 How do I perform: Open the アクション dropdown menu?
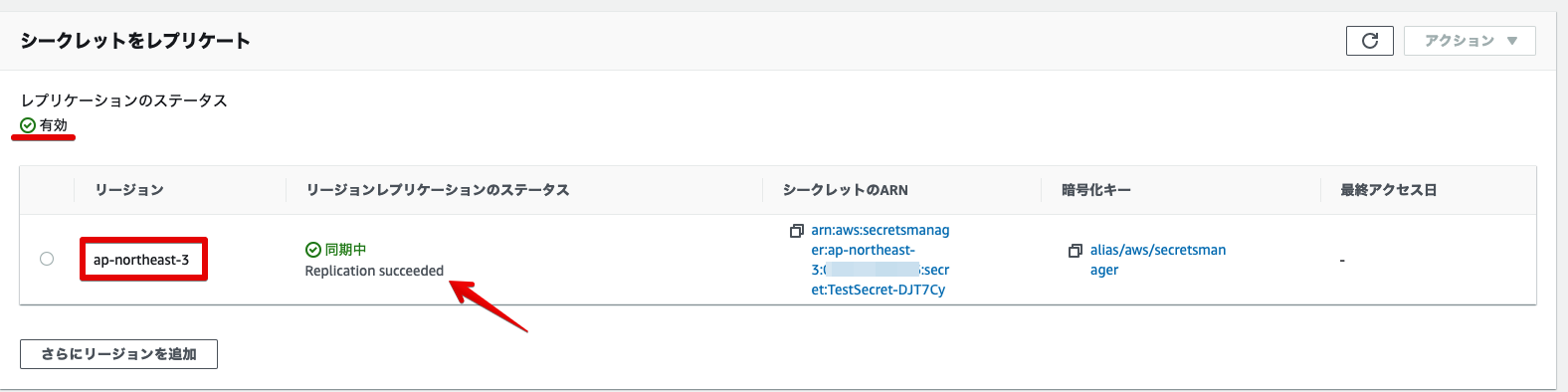point(1470,41)
